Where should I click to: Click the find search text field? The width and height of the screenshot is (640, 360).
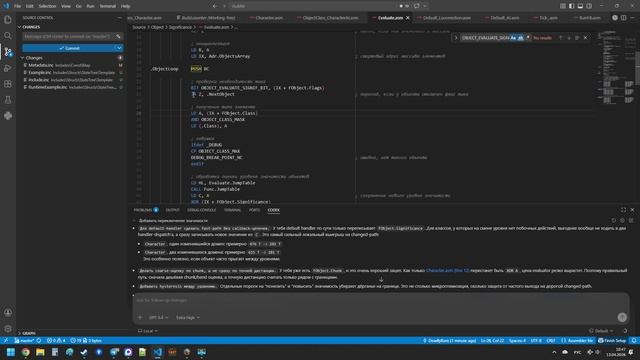pos(485,38)
